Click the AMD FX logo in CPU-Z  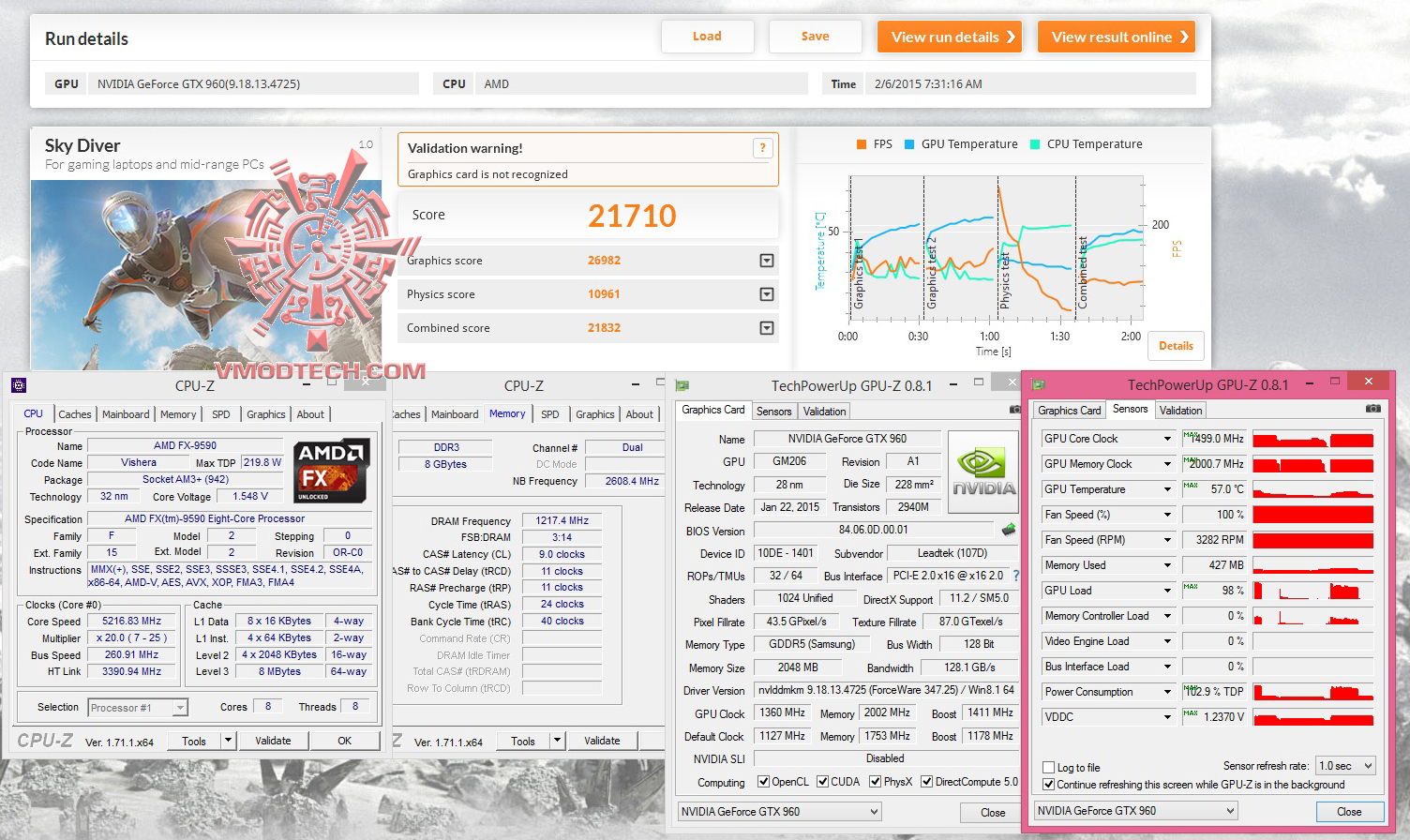(x=332, y=471)
